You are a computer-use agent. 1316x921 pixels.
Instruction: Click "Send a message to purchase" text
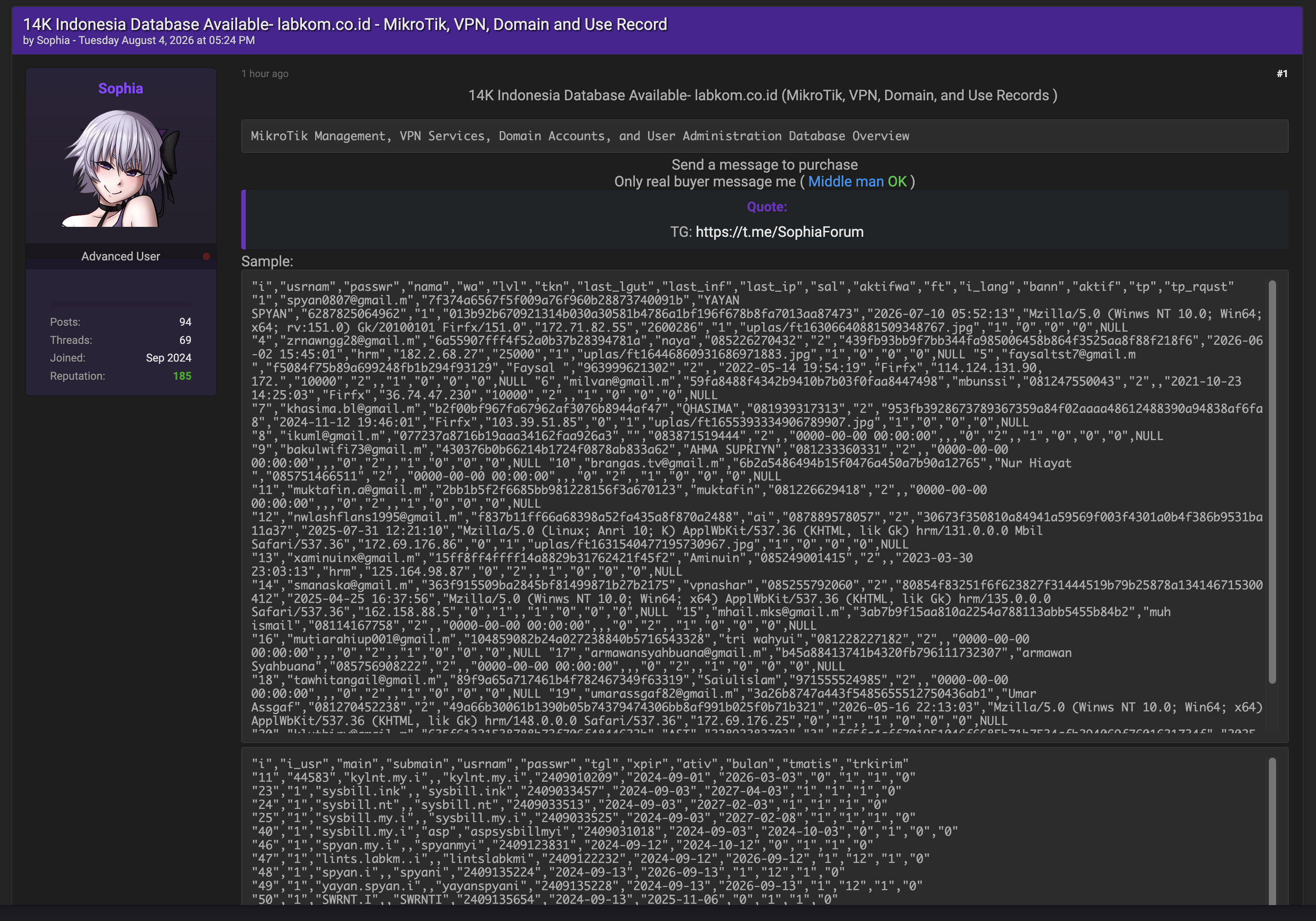click(x=765, y=165)
